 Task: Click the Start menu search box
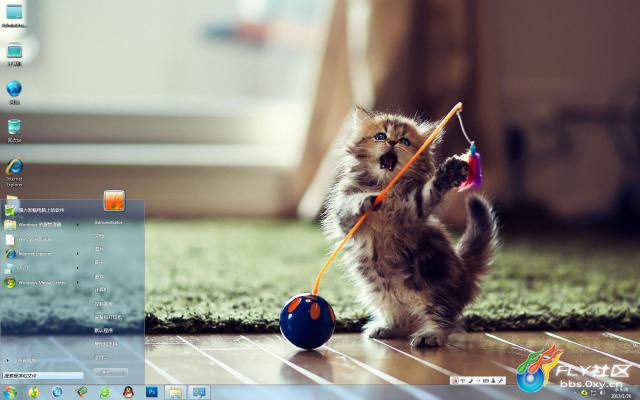[43, 376]
